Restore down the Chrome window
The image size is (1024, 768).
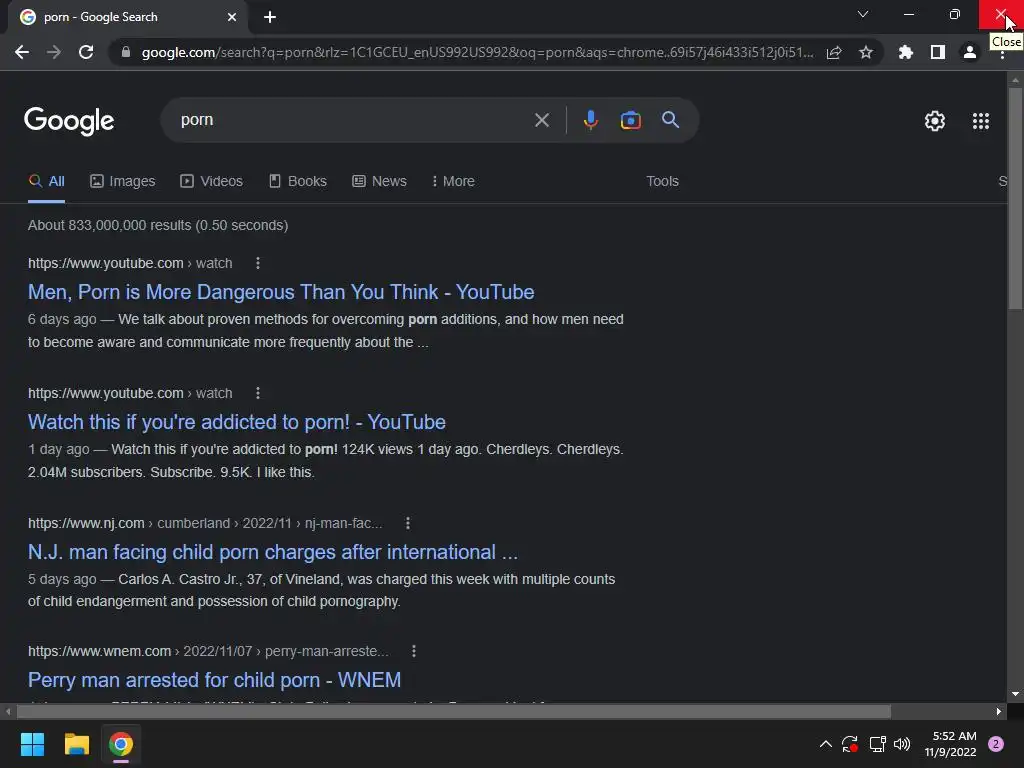(x=954, y=14)
